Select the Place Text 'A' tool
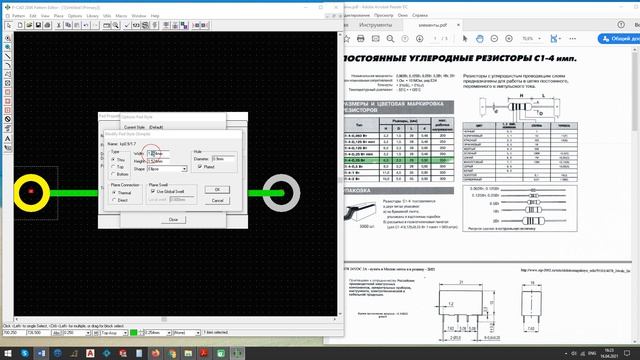This screenshot has height=360, width=640. pos(8,138)
